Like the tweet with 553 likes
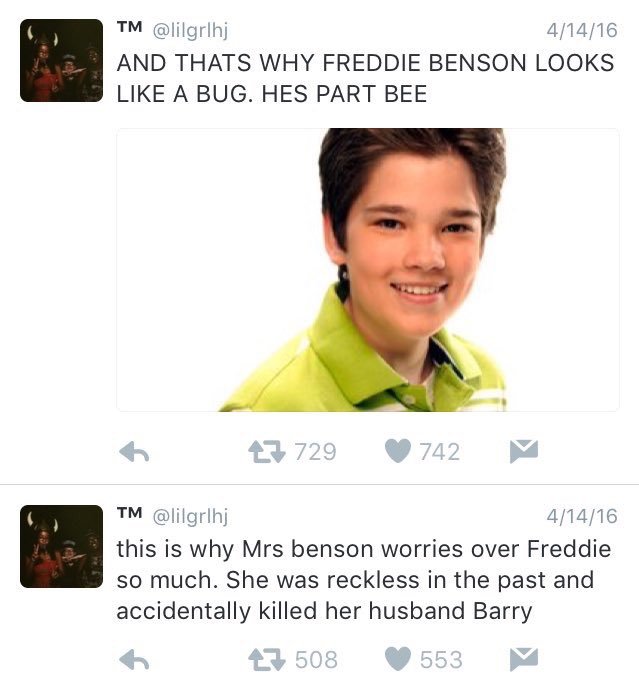Screen dimensions: 639x685 398,659
